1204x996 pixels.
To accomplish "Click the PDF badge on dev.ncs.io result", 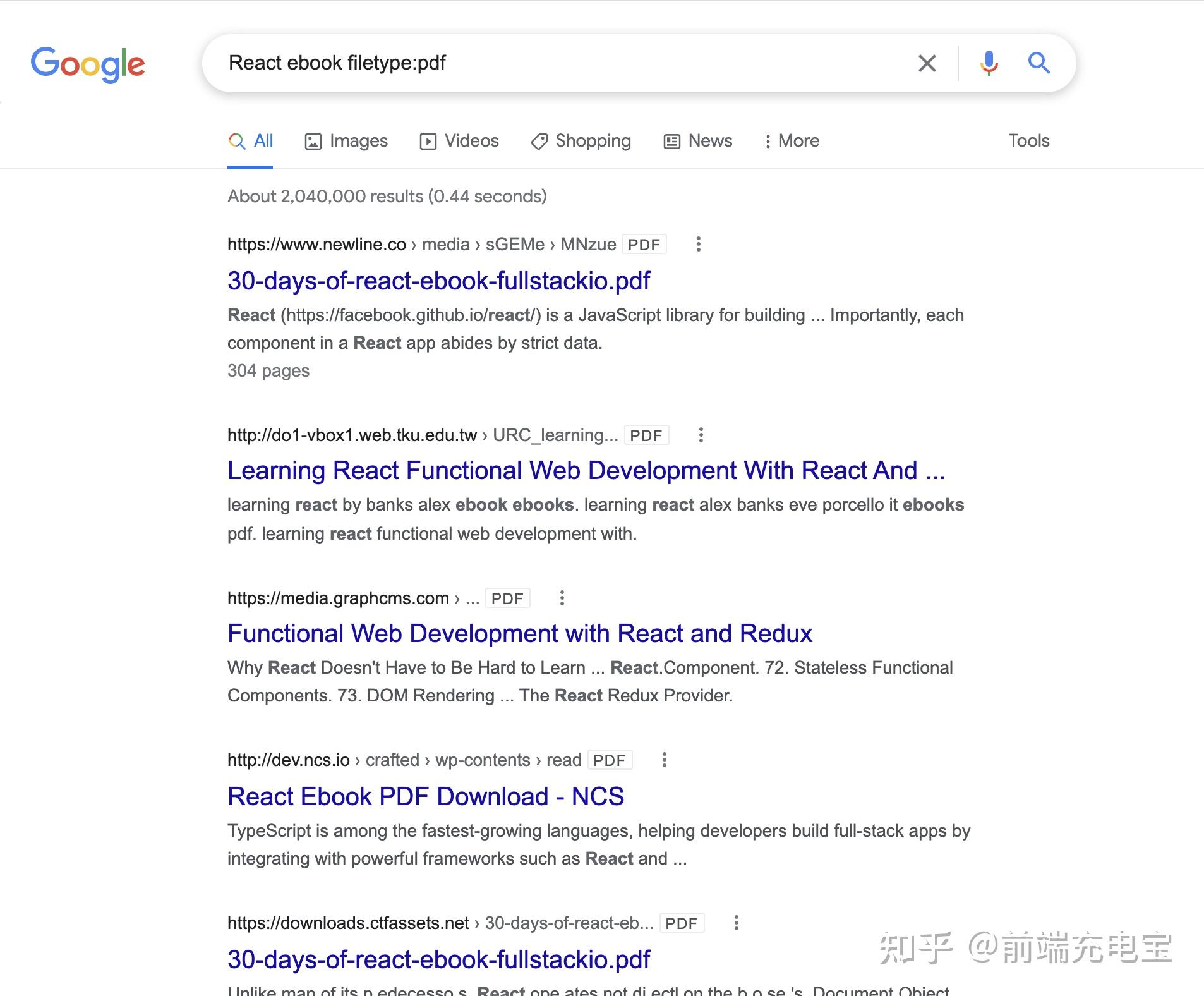I will [x=610, y=760].
